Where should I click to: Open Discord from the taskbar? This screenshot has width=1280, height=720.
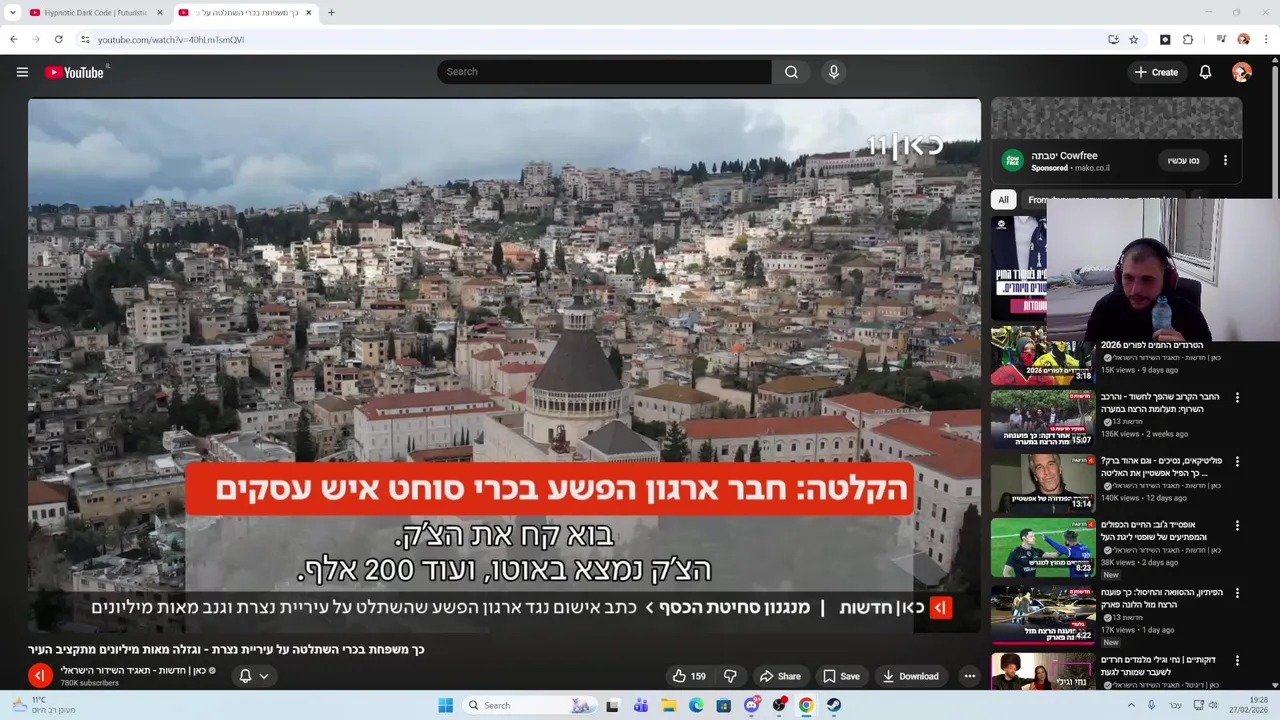751,705
